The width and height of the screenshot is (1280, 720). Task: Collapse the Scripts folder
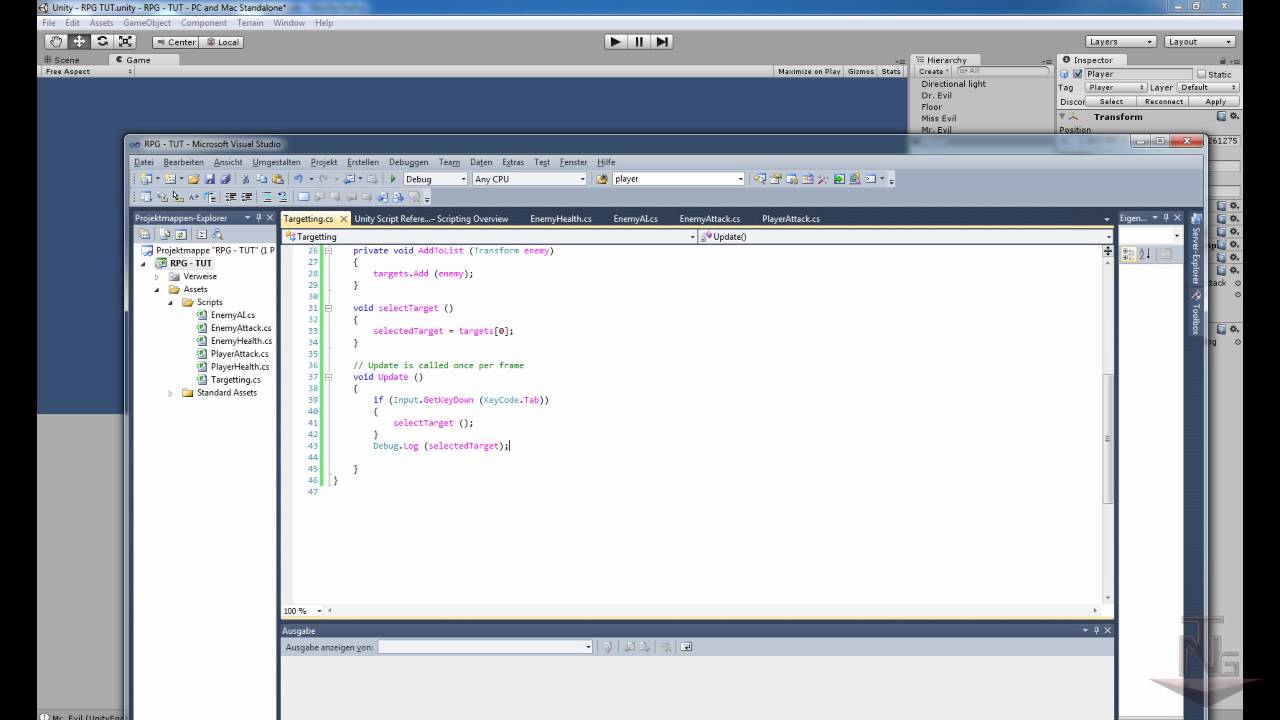pyautogui.click(x=170, y=302)
